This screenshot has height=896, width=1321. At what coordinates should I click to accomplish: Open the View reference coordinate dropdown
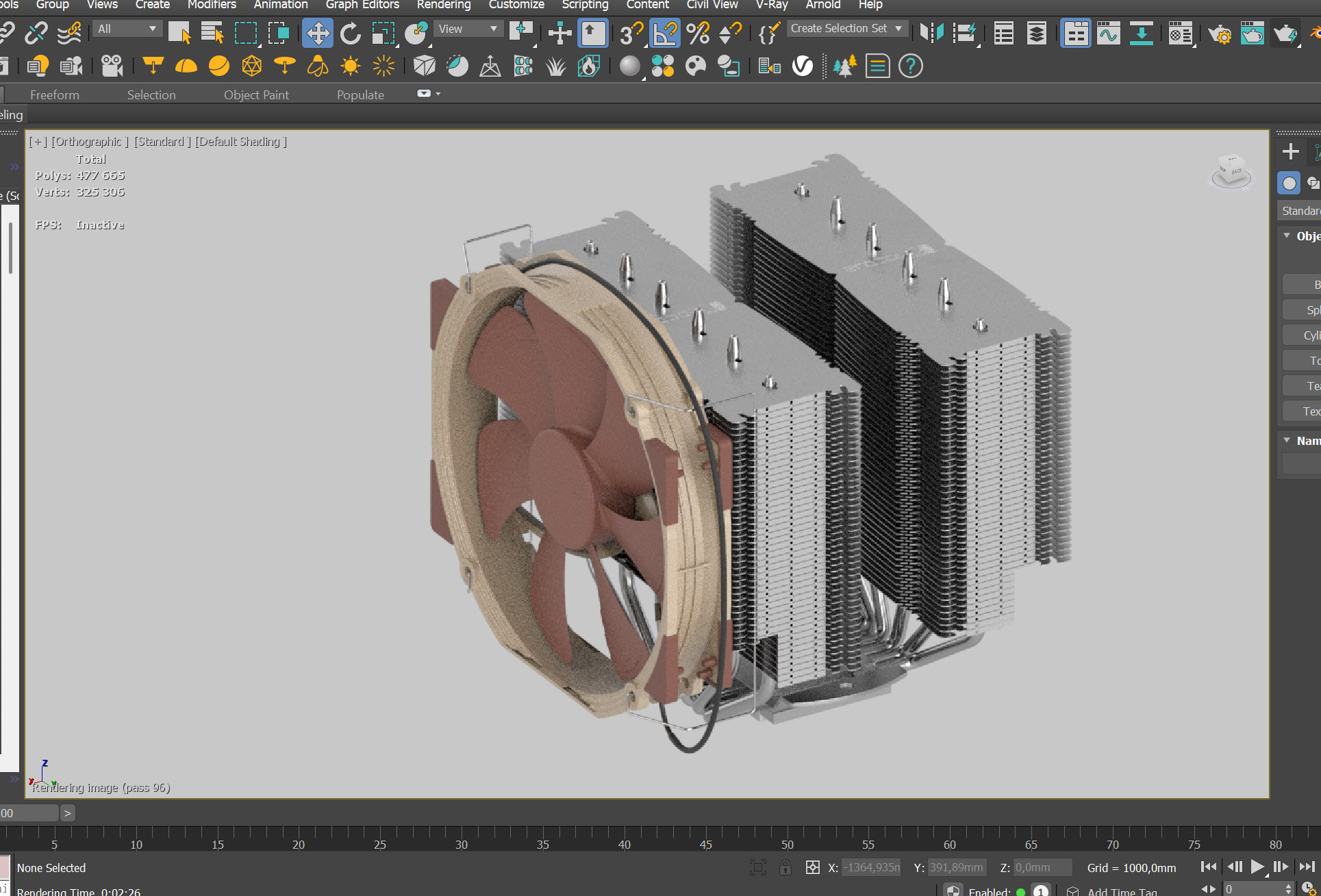point(468,29)
